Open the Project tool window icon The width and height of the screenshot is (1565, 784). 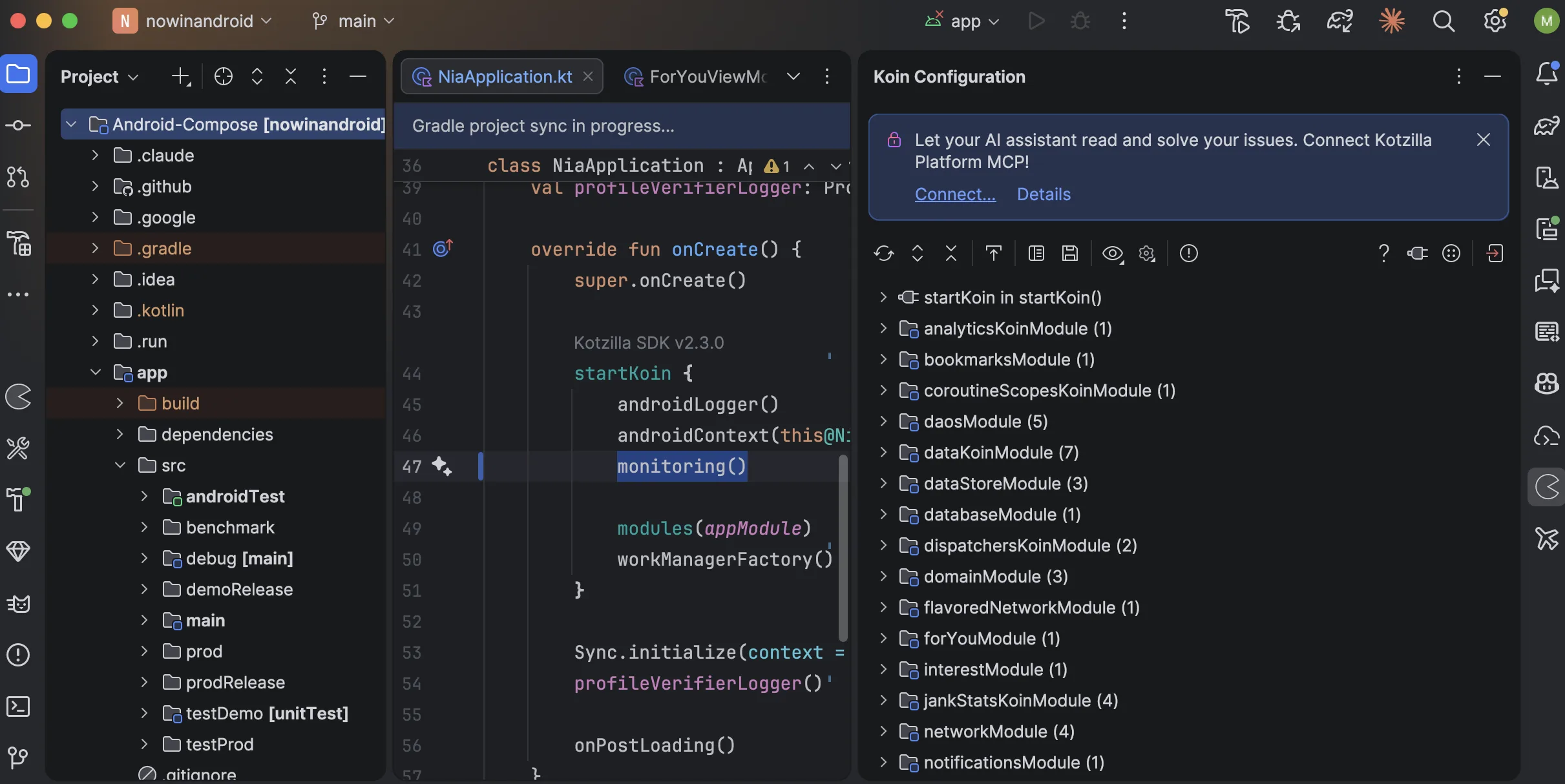point(18,74)
